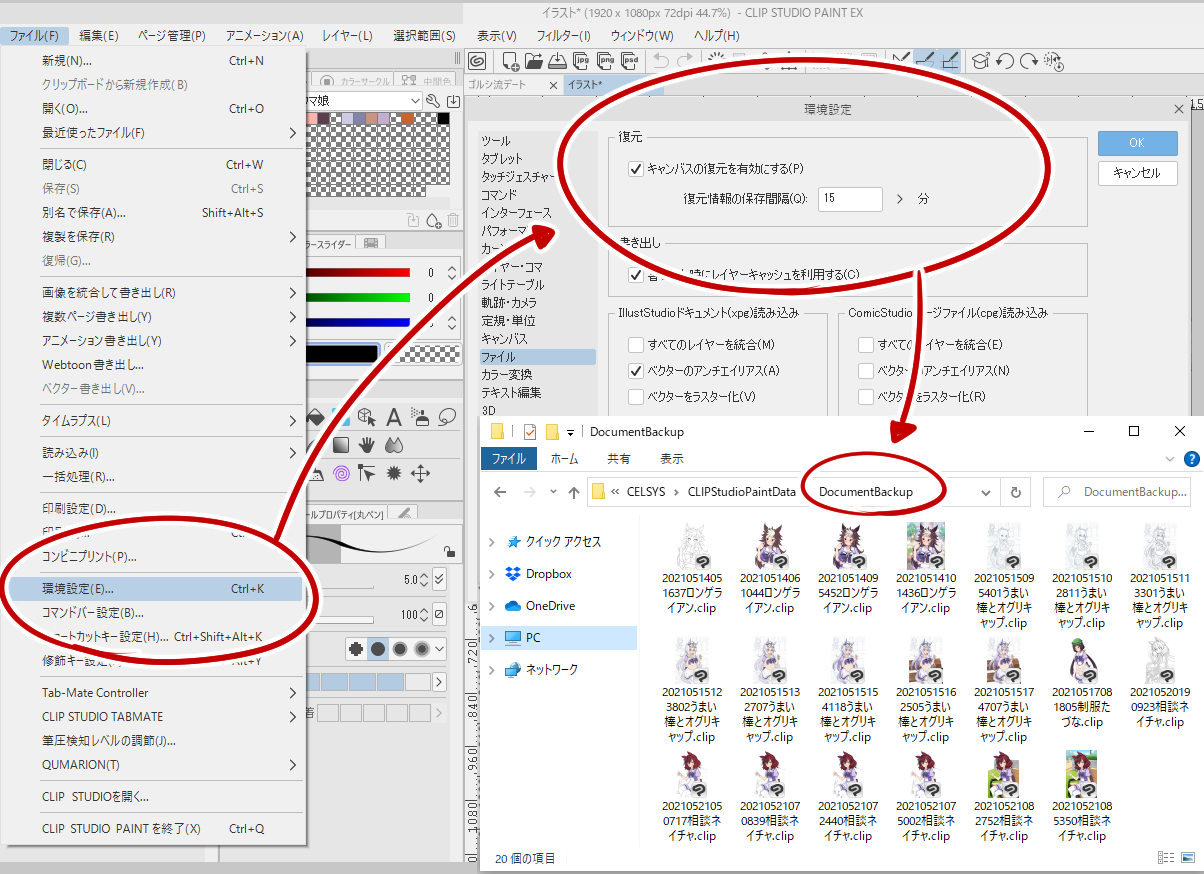Click Explorer help question mark icon
The image size is (1204, 874).
(x=1191, y=459)
